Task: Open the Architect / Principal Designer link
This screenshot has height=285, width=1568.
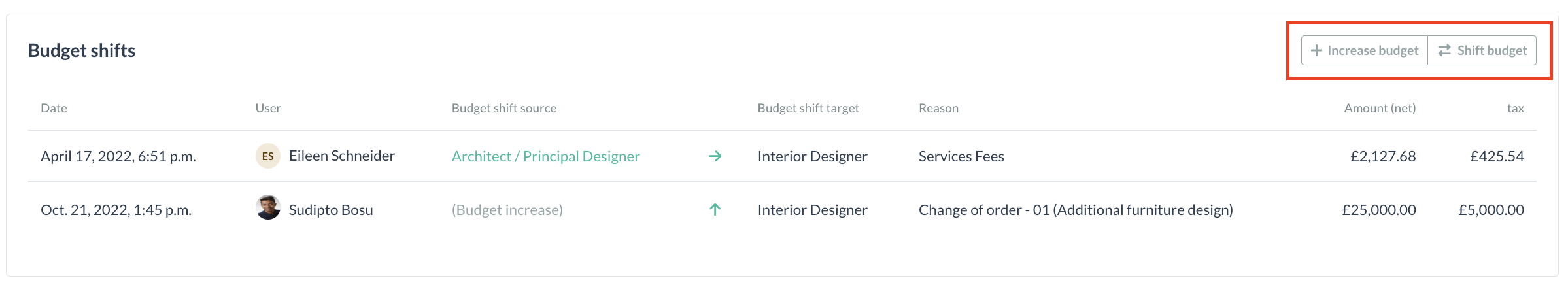Action: 545,156
